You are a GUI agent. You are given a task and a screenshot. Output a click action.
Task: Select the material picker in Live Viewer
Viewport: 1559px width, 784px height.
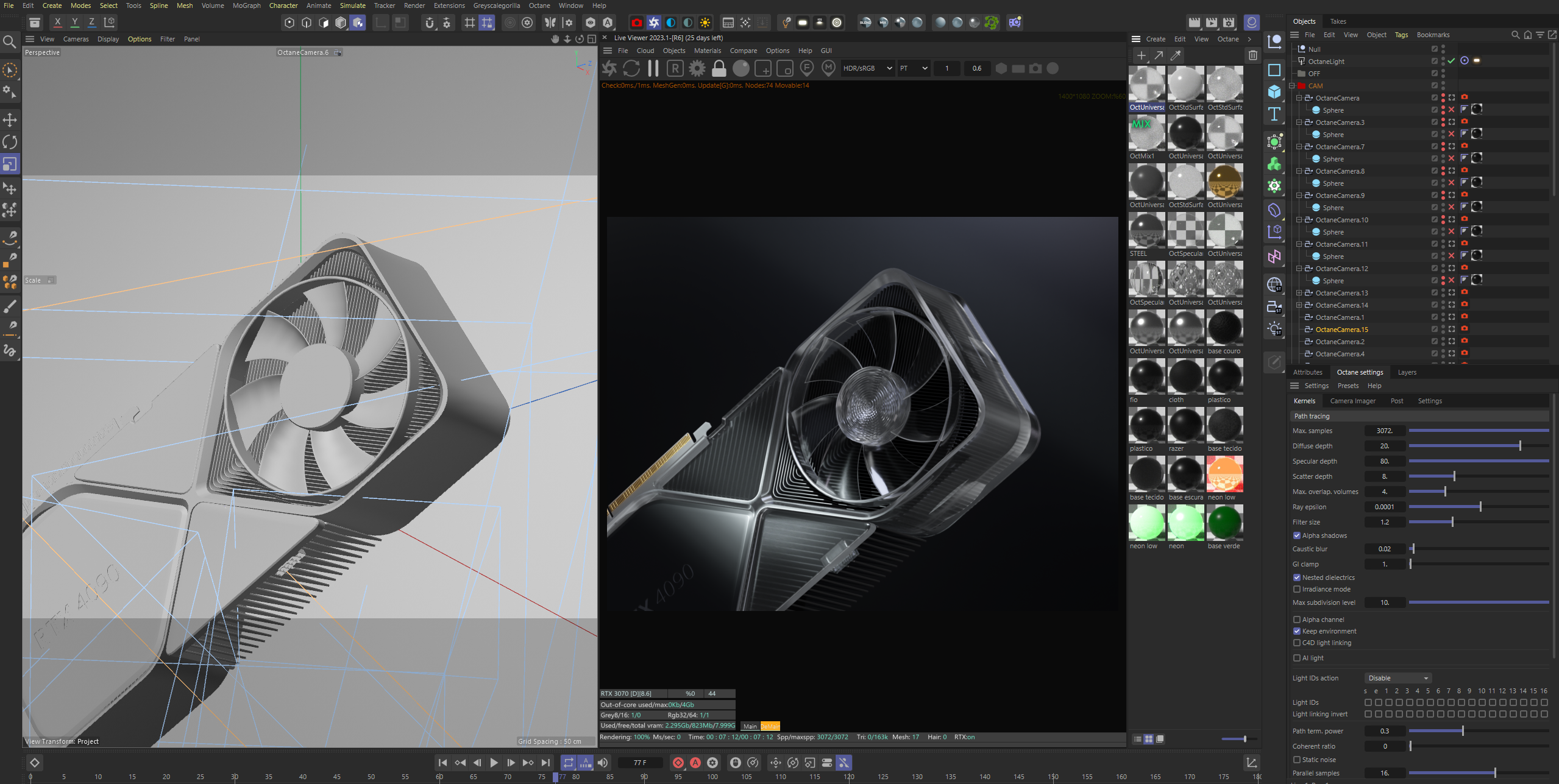[828, 68]
